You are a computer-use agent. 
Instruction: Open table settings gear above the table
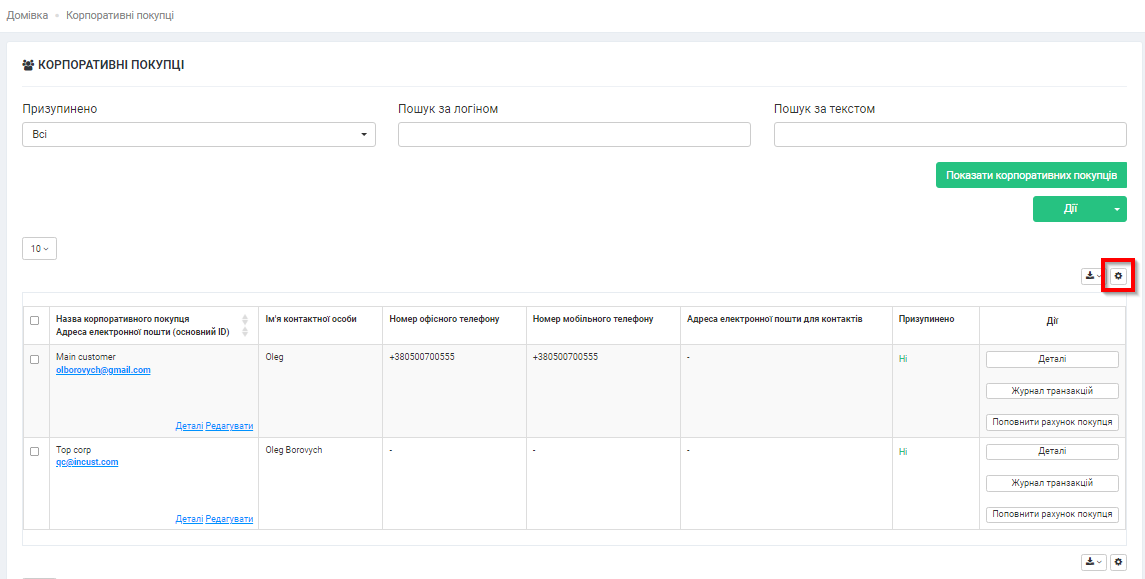click(x=1118, y=276)
